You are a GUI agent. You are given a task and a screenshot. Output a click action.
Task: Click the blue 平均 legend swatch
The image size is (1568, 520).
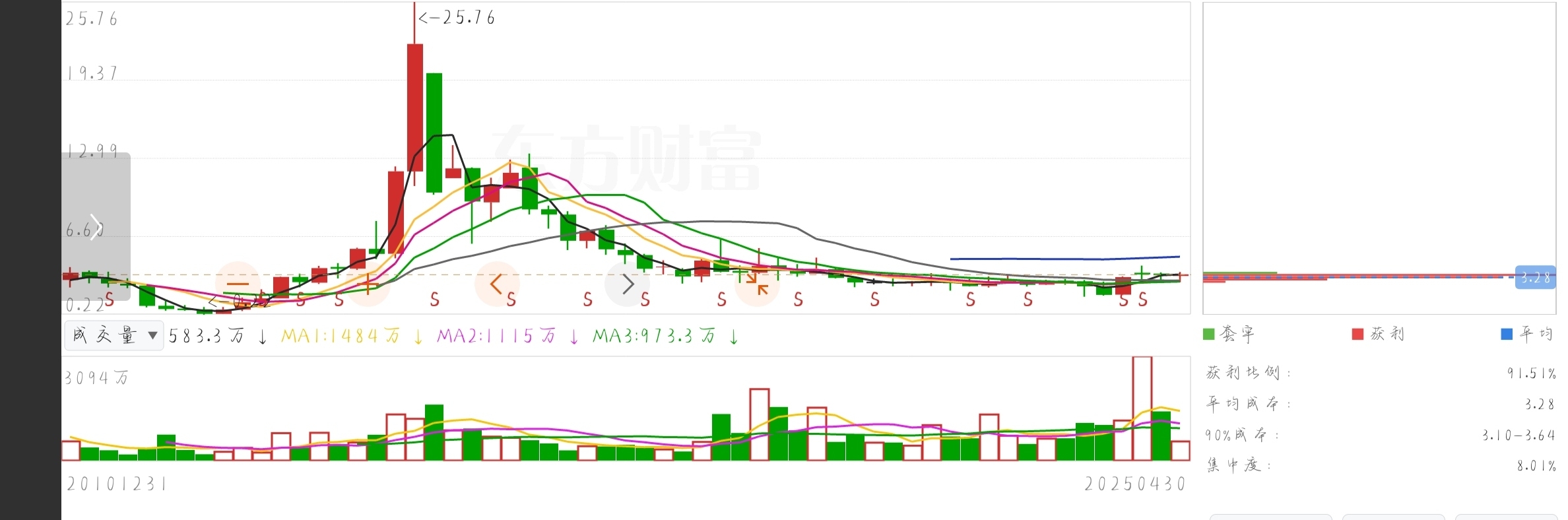coord(1507,334)
